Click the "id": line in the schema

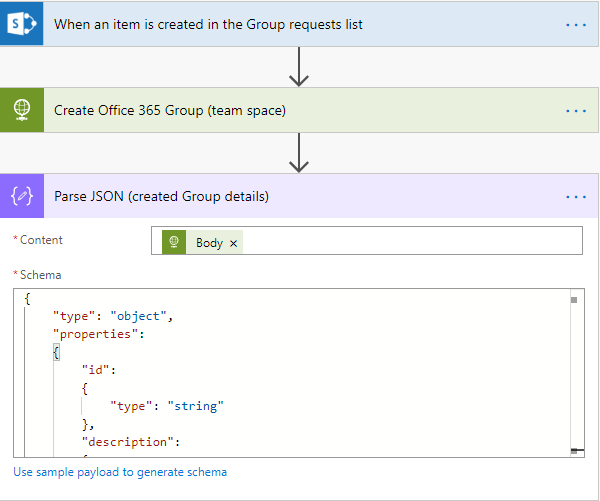pos(99,370)
